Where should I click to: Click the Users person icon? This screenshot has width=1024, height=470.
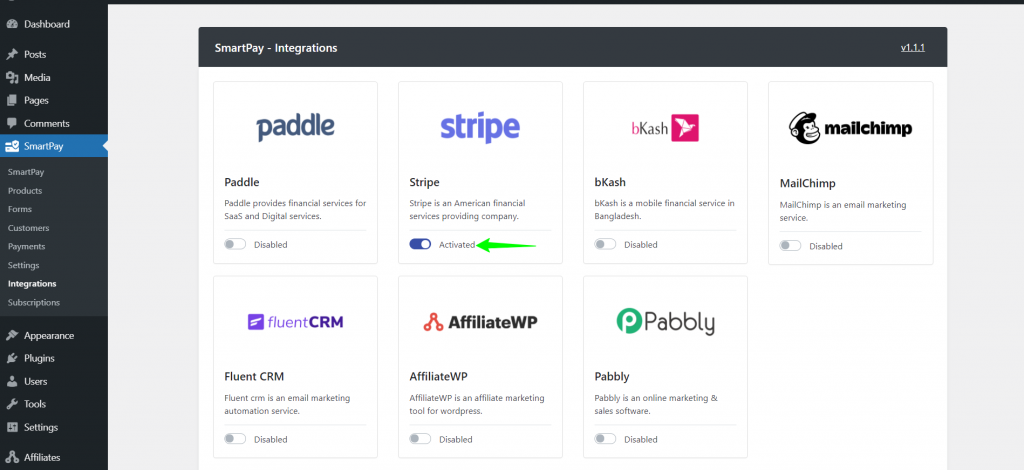12,381
